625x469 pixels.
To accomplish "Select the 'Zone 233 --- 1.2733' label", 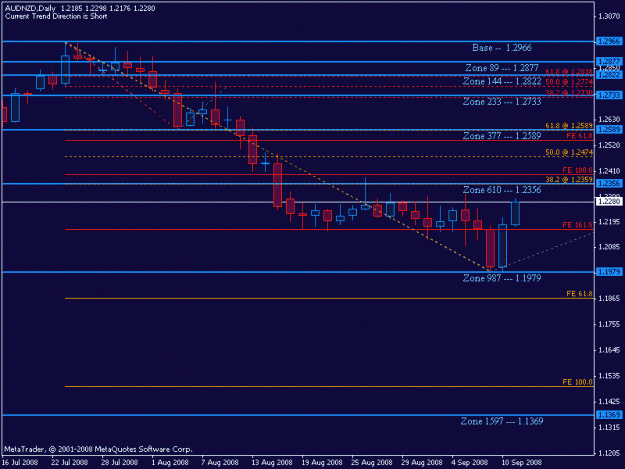I will 502,102.
